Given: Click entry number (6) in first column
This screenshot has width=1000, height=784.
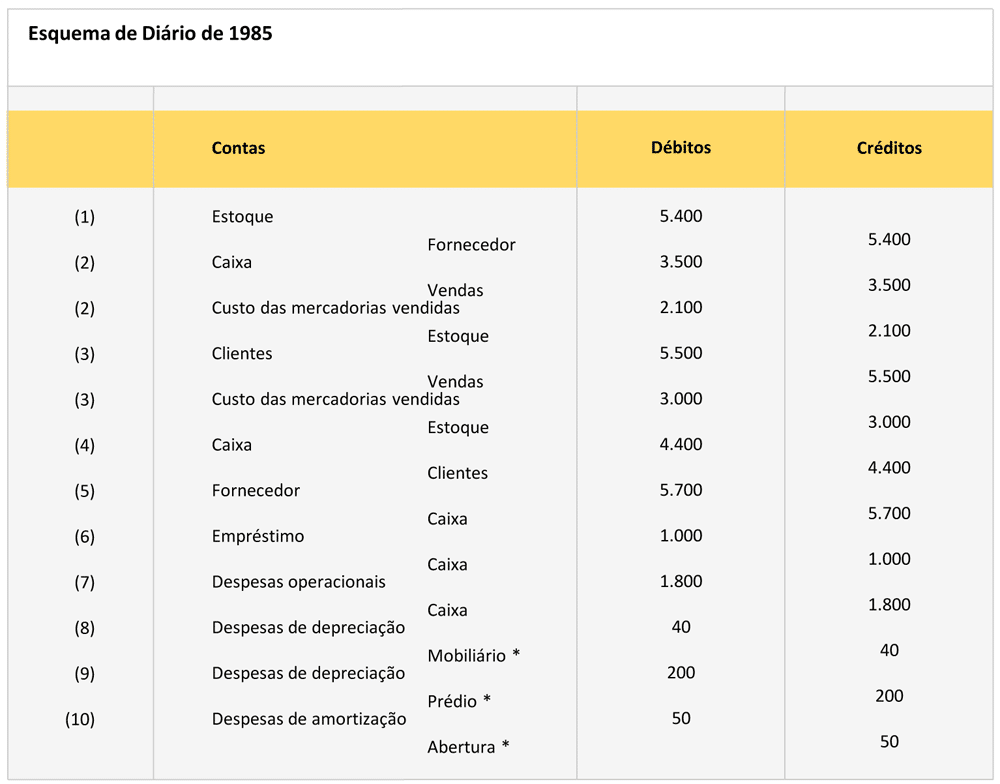Looking at the screenshot, I should click(x=84, y=537).
